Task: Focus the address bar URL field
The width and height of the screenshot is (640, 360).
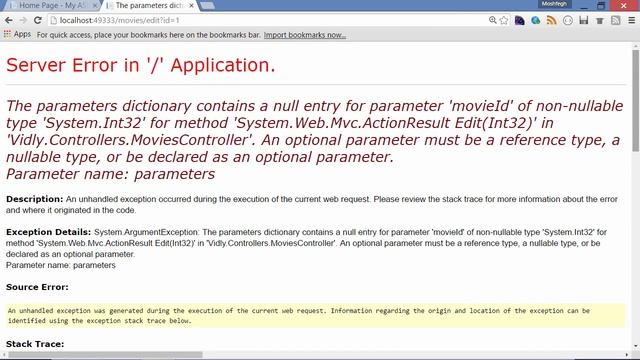Action: point(269,20)
